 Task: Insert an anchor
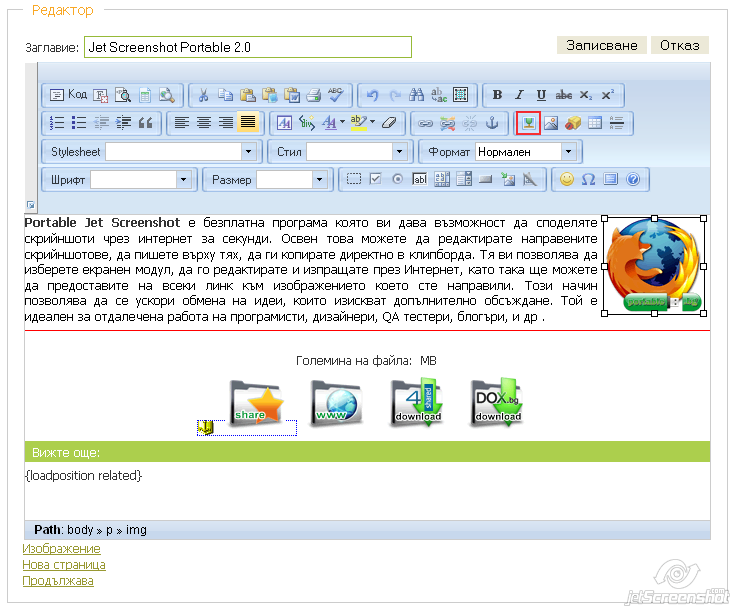(492, 123)
